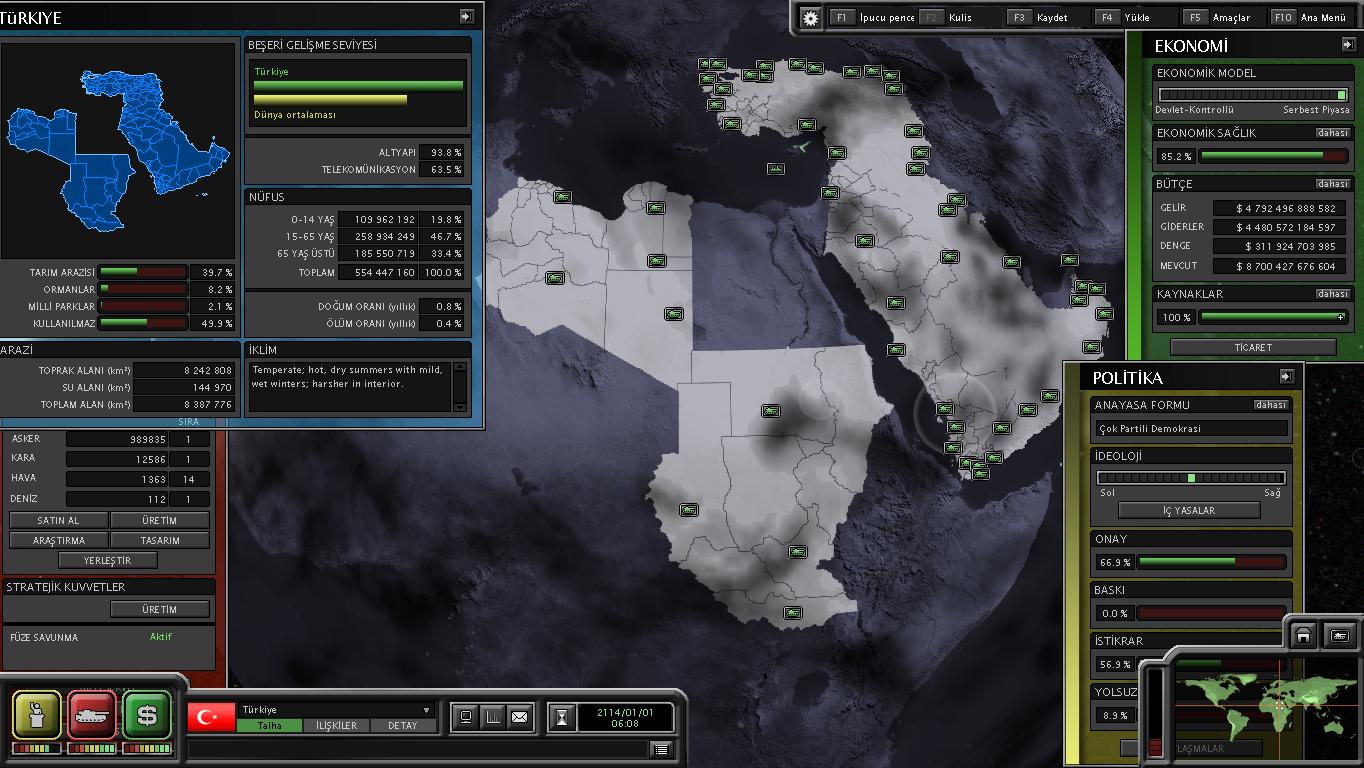
Task: Switch to the DETAY tab
Action: point(403,726)
